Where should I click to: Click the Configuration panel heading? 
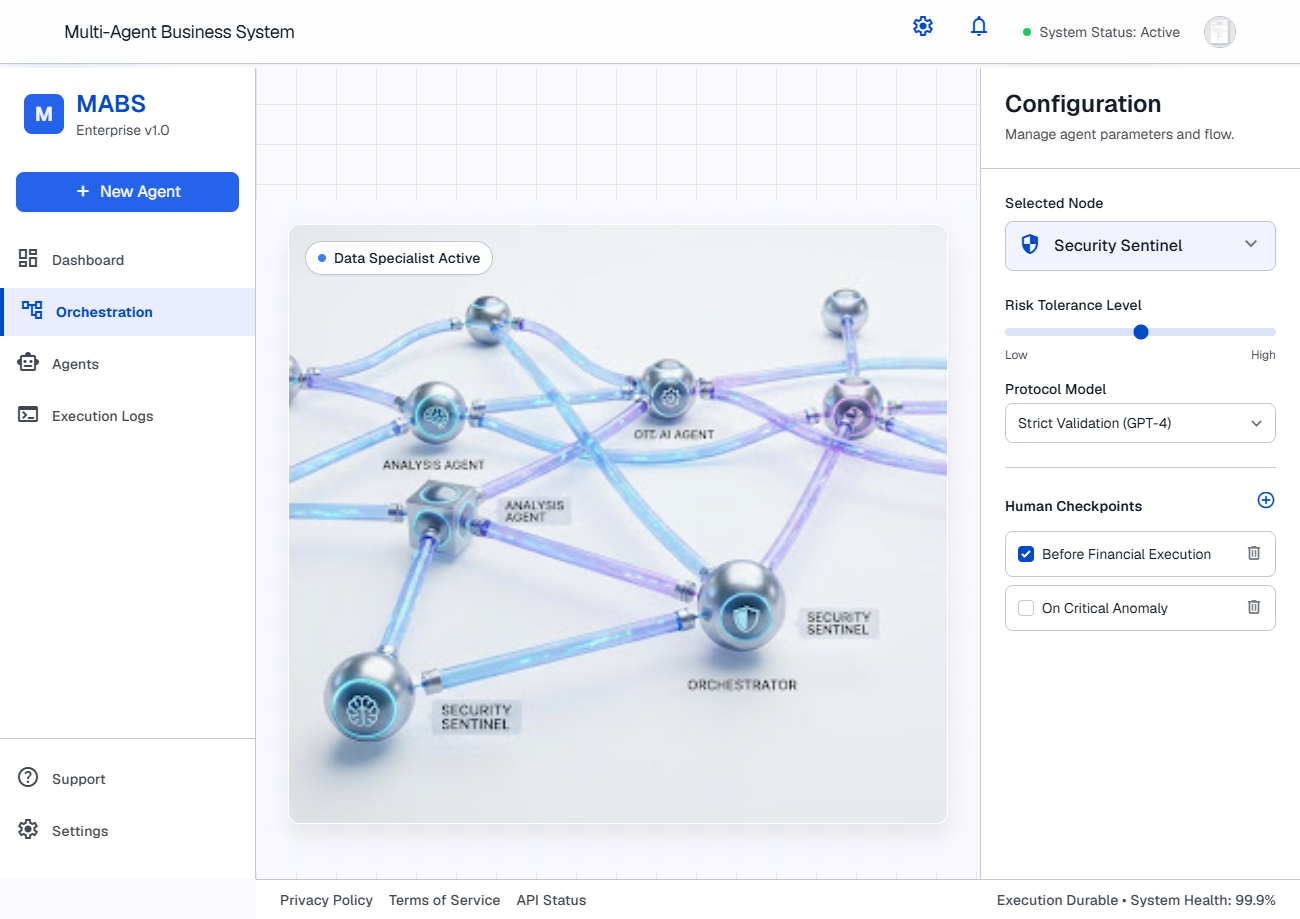[x=1083, y=104]
